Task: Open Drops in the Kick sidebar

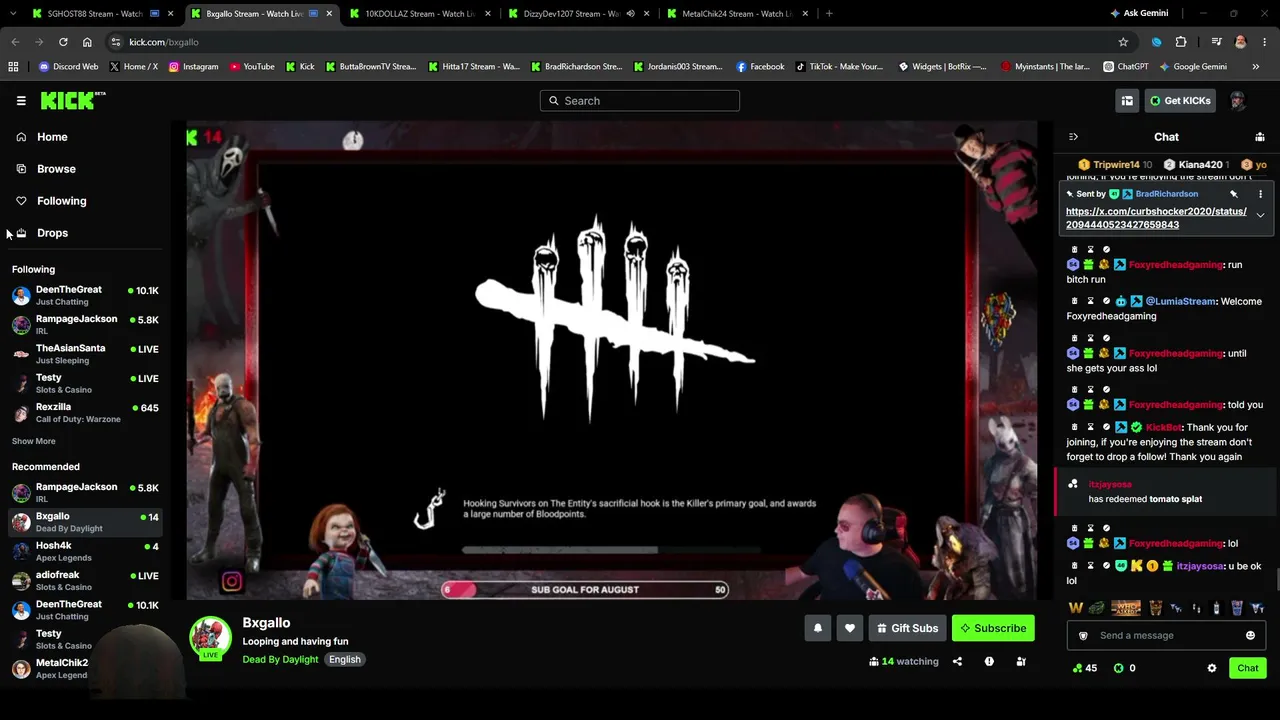Action: click(x=52, y=233)
